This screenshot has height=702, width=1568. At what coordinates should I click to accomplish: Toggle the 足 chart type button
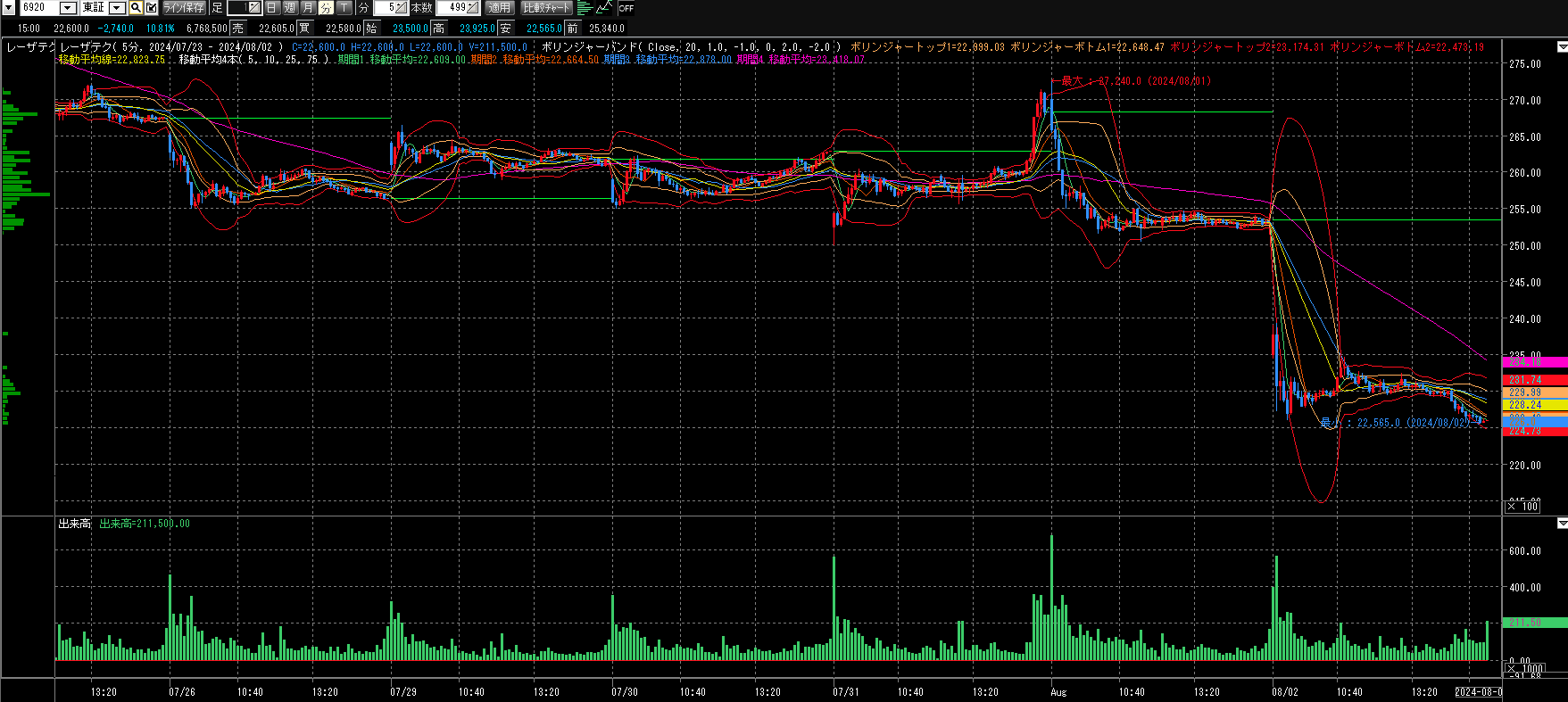tap(217, 8)
